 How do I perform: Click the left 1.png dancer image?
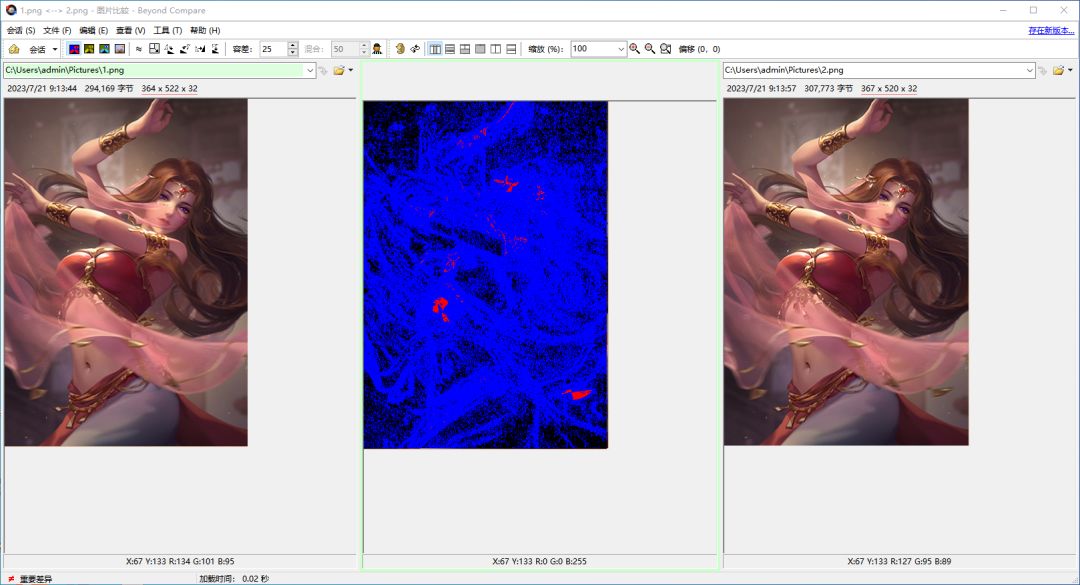coord(126,272)
